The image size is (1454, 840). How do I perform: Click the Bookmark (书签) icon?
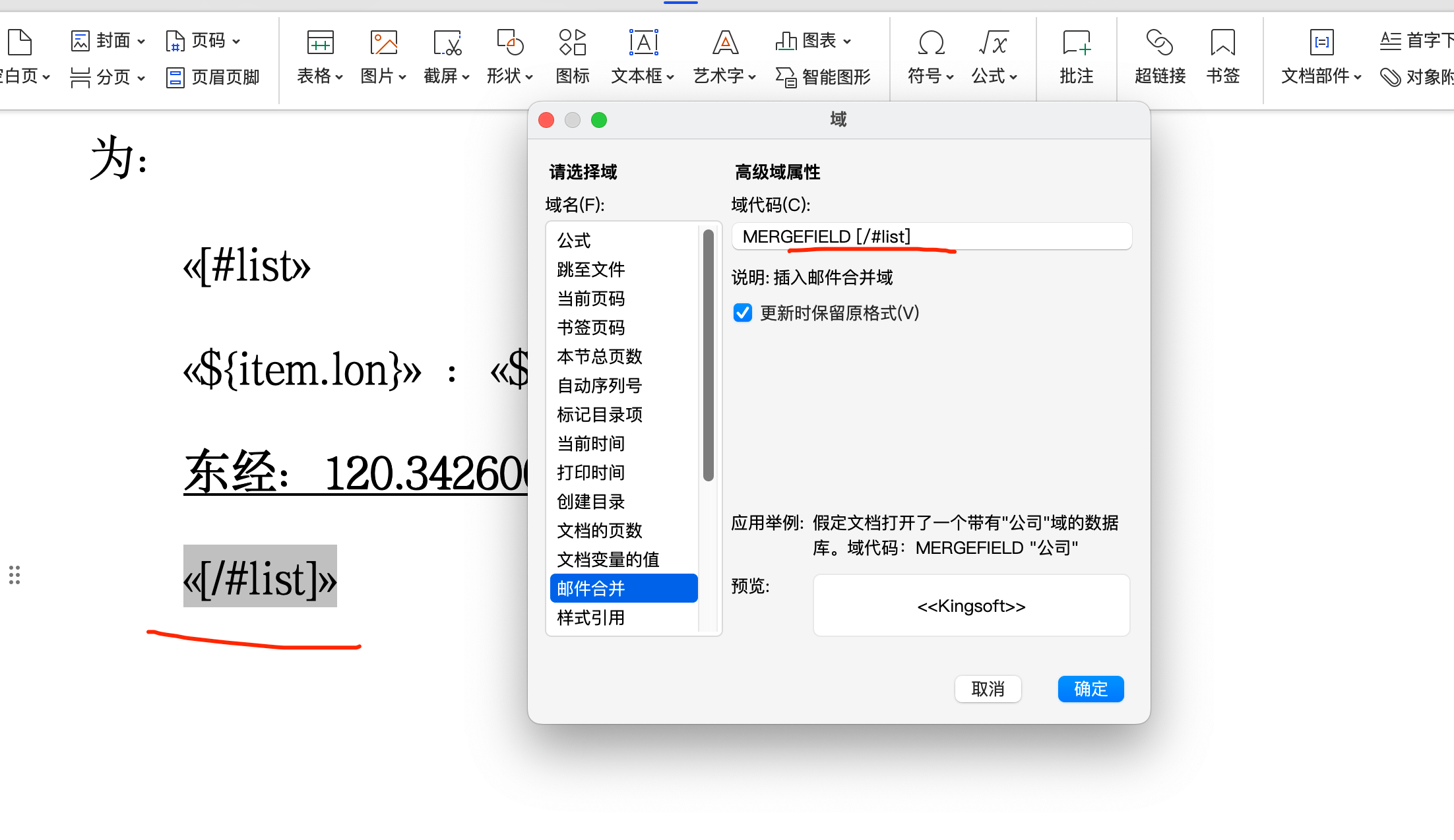pos(1222,44)
